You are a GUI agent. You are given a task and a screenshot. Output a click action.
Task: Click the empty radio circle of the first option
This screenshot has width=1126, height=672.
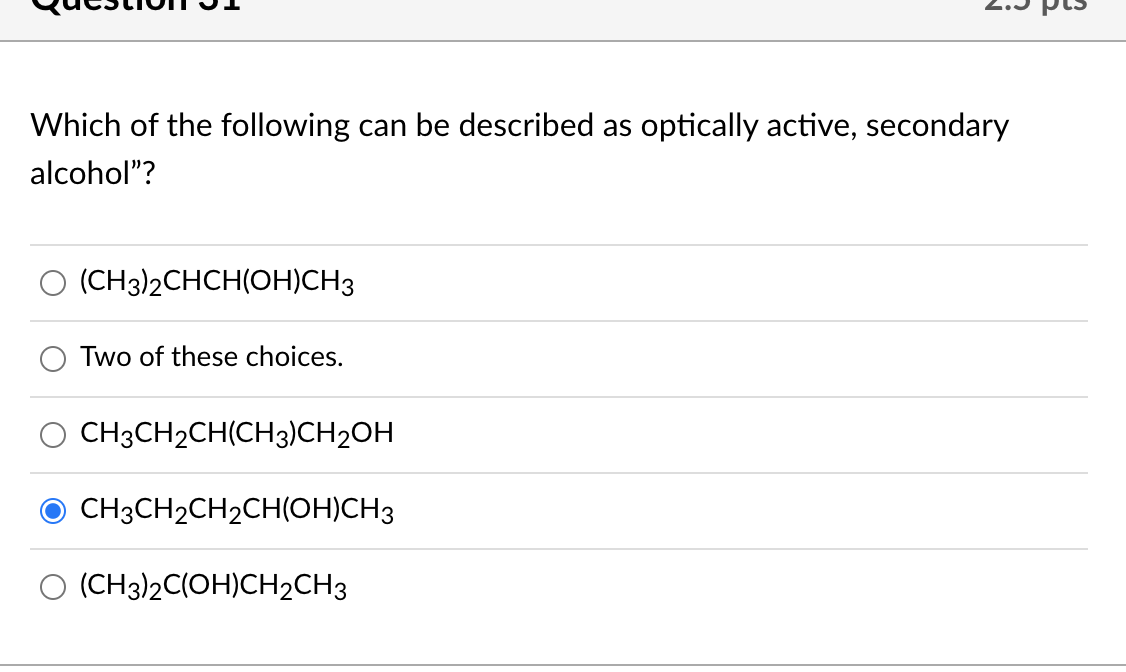point(53,283)
